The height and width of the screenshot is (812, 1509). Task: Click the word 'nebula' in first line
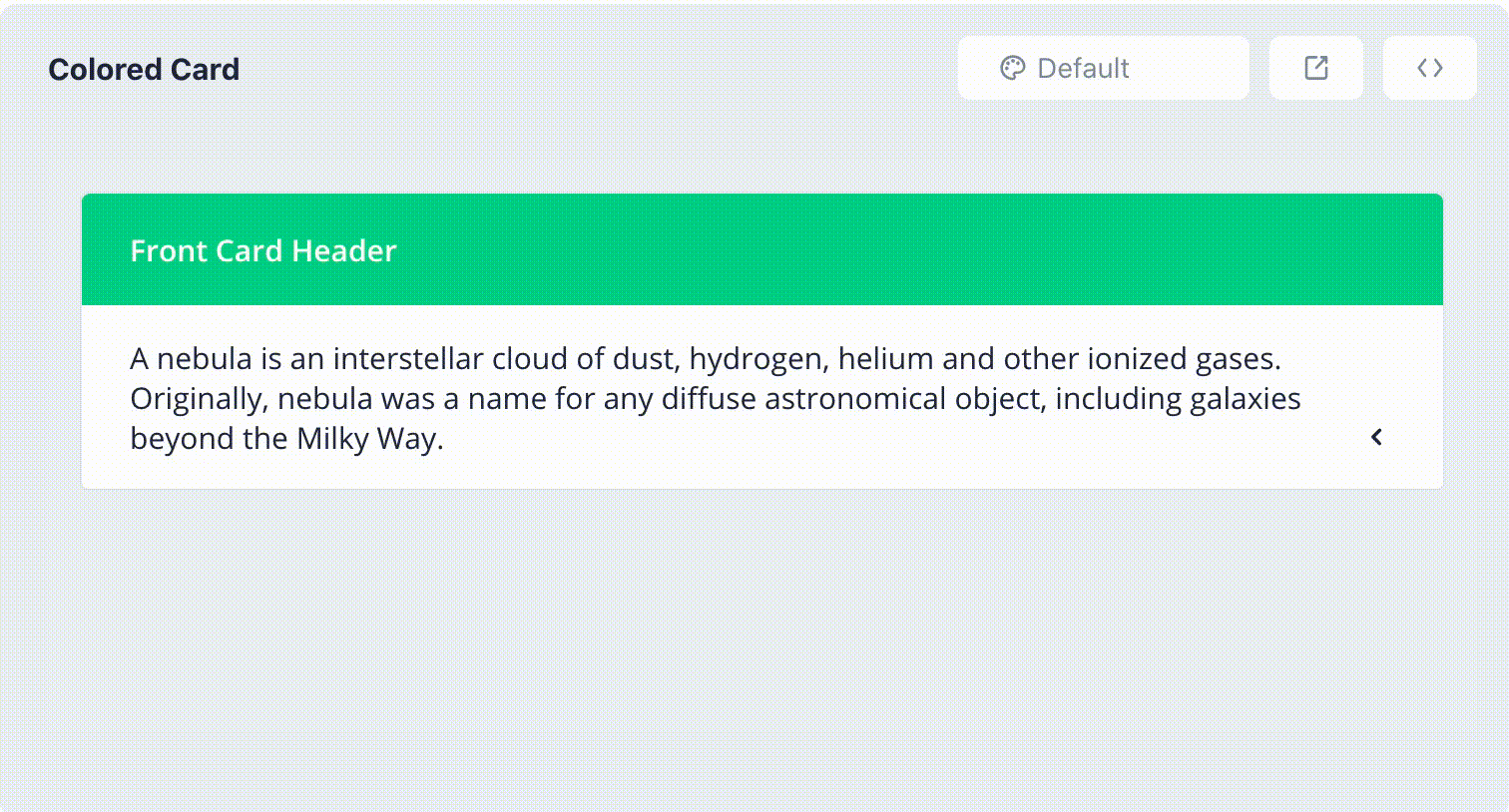click(205, 358)
